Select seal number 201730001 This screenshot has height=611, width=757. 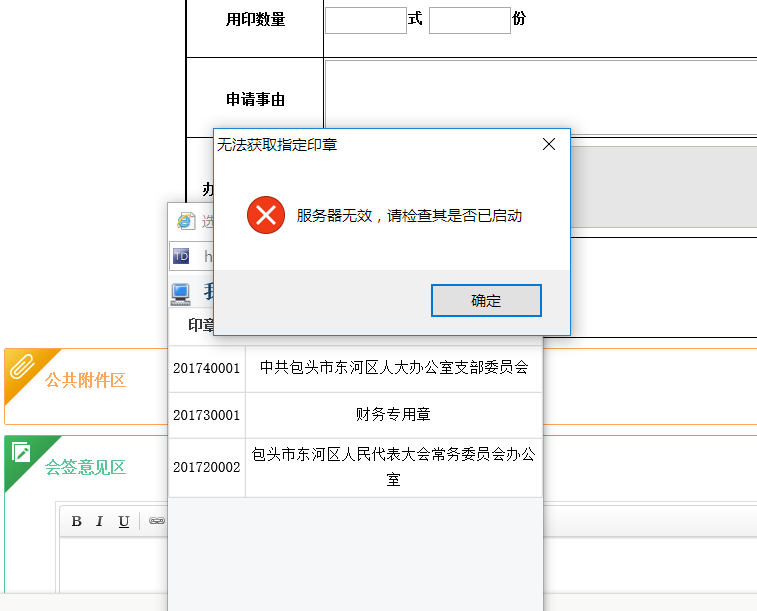tap(207, 415)
